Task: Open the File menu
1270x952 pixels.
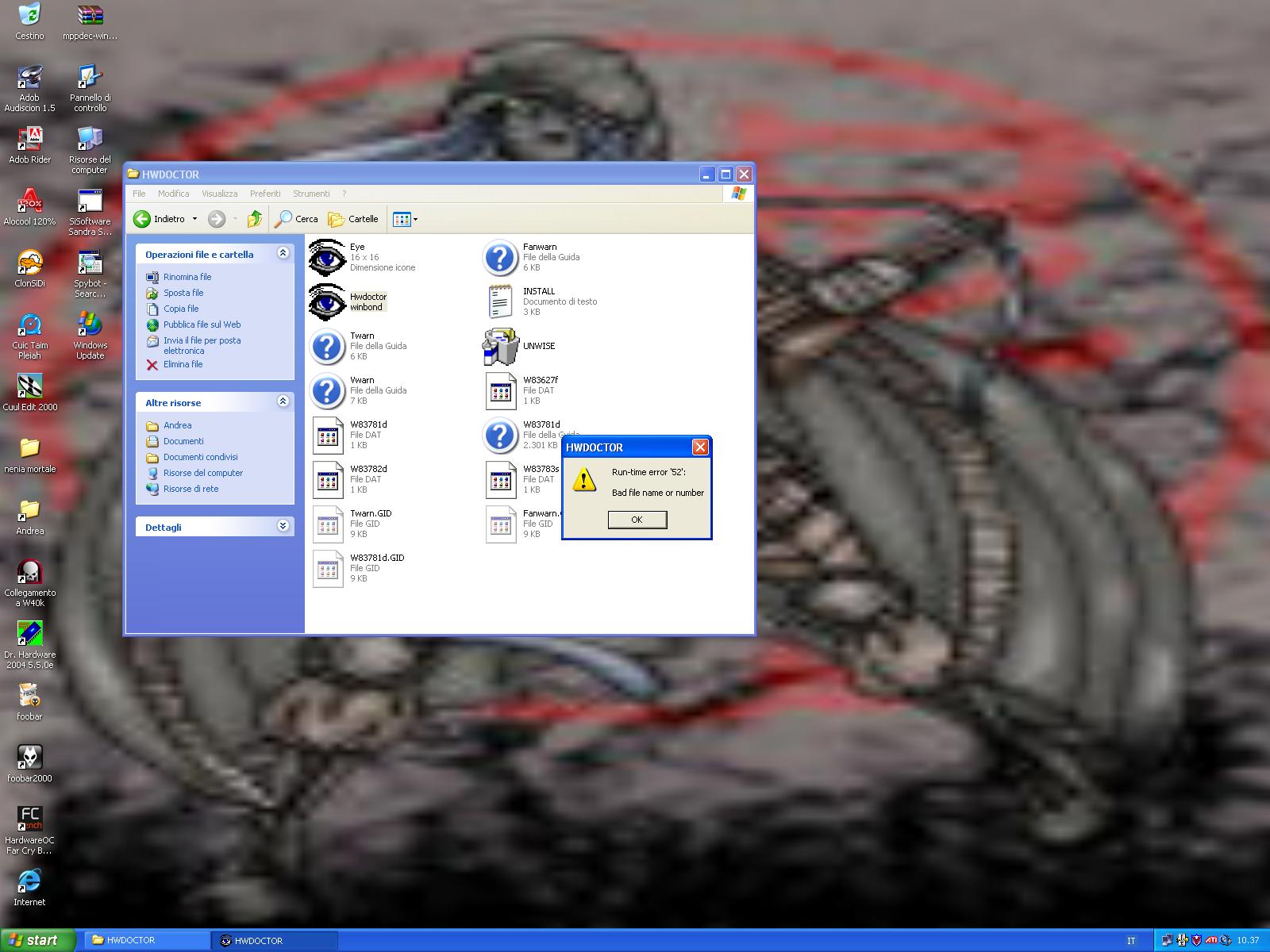Action: (139, 194)
